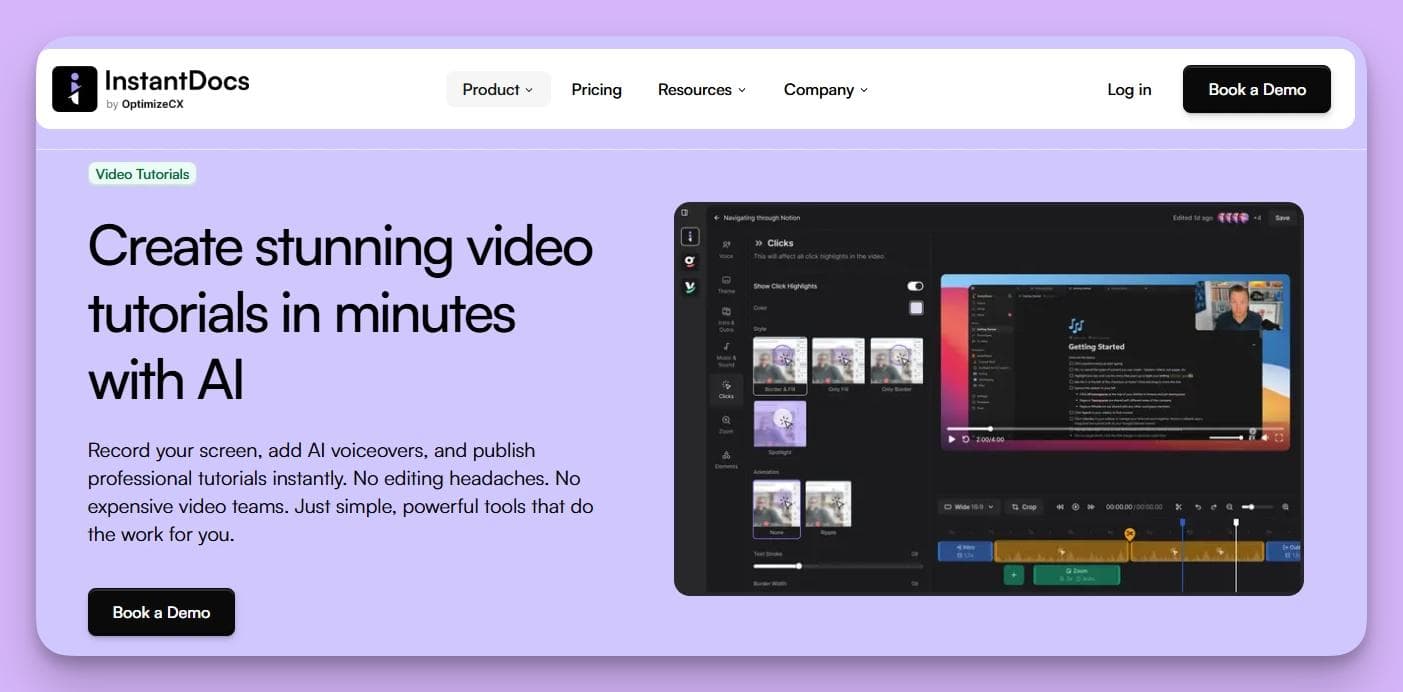Open the Wide 16:9 aspect ratio dropdown

[x=969, y=507]
